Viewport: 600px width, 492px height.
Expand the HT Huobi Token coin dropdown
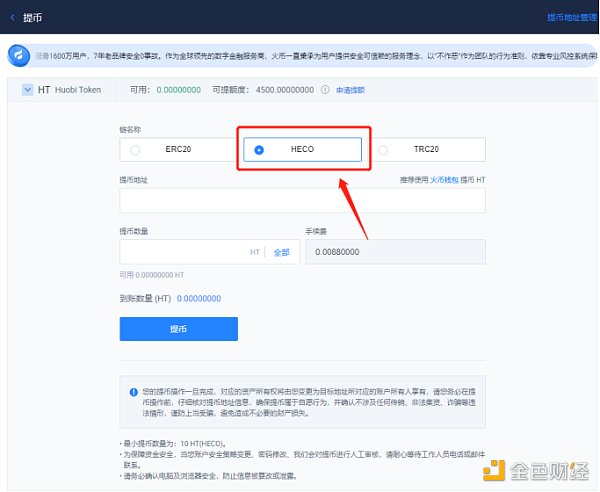[27, 89]
